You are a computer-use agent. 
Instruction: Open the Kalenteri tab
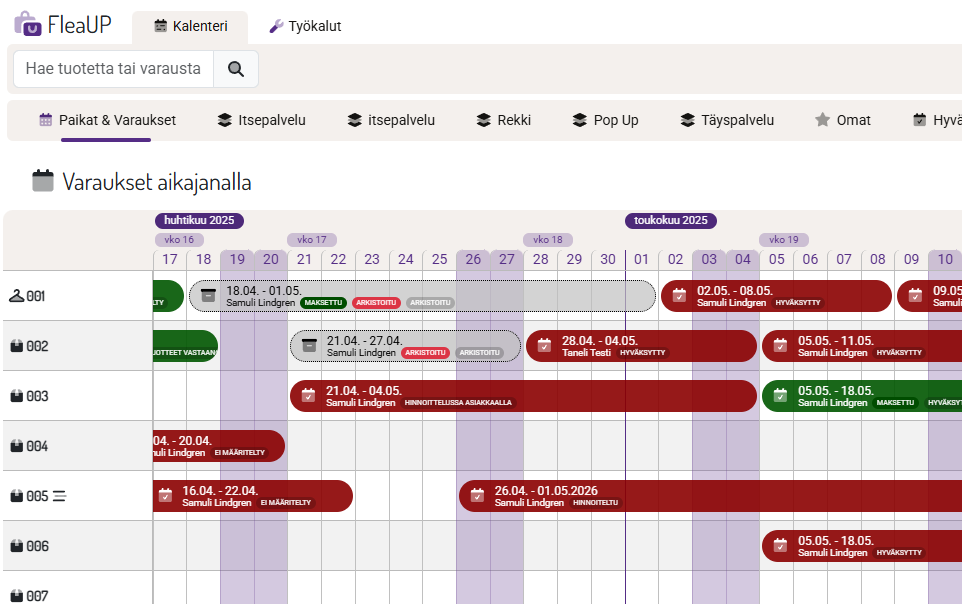click(x=190, y=26)
